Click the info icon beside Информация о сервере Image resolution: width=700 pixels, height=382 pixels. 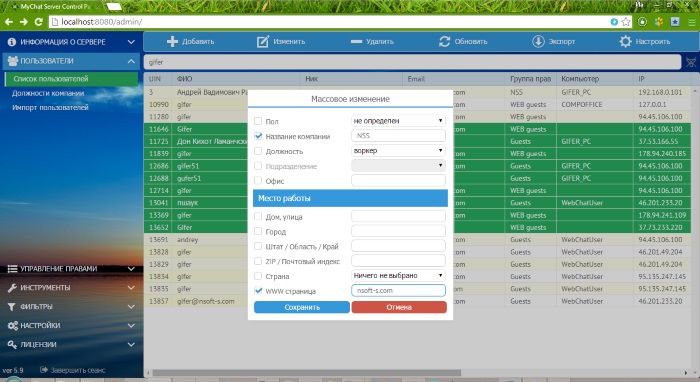(12, 42)
